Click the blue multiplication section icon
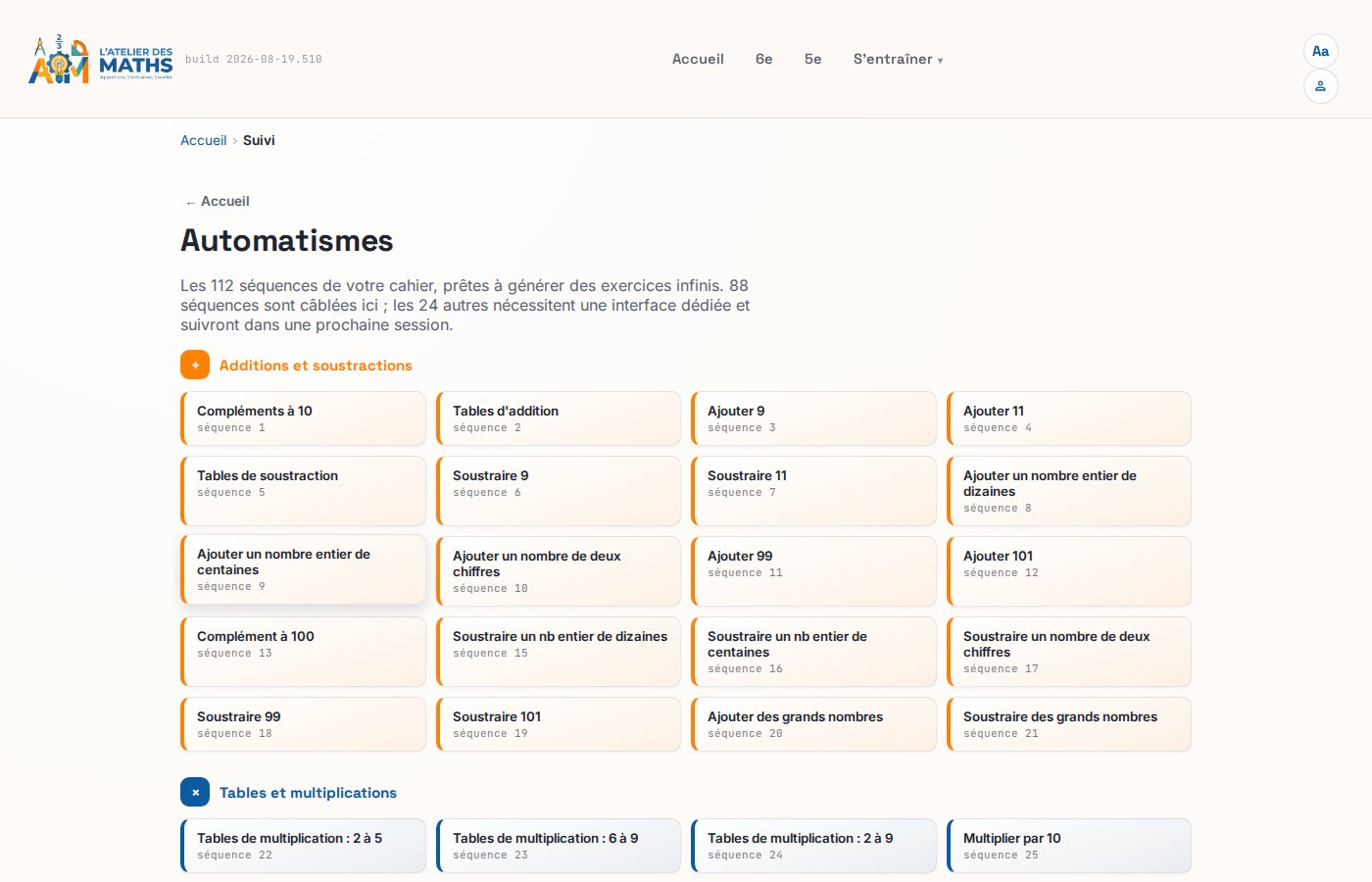The width and height of the screenshot is (1372, 882). 195,792
